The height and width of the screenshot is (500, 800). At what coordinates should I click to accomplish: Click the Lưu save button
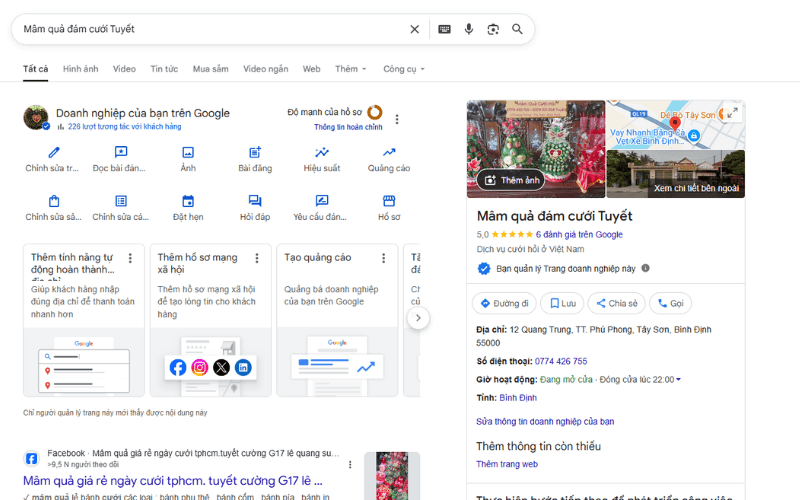pyautogui.click(x=562, y=303)
